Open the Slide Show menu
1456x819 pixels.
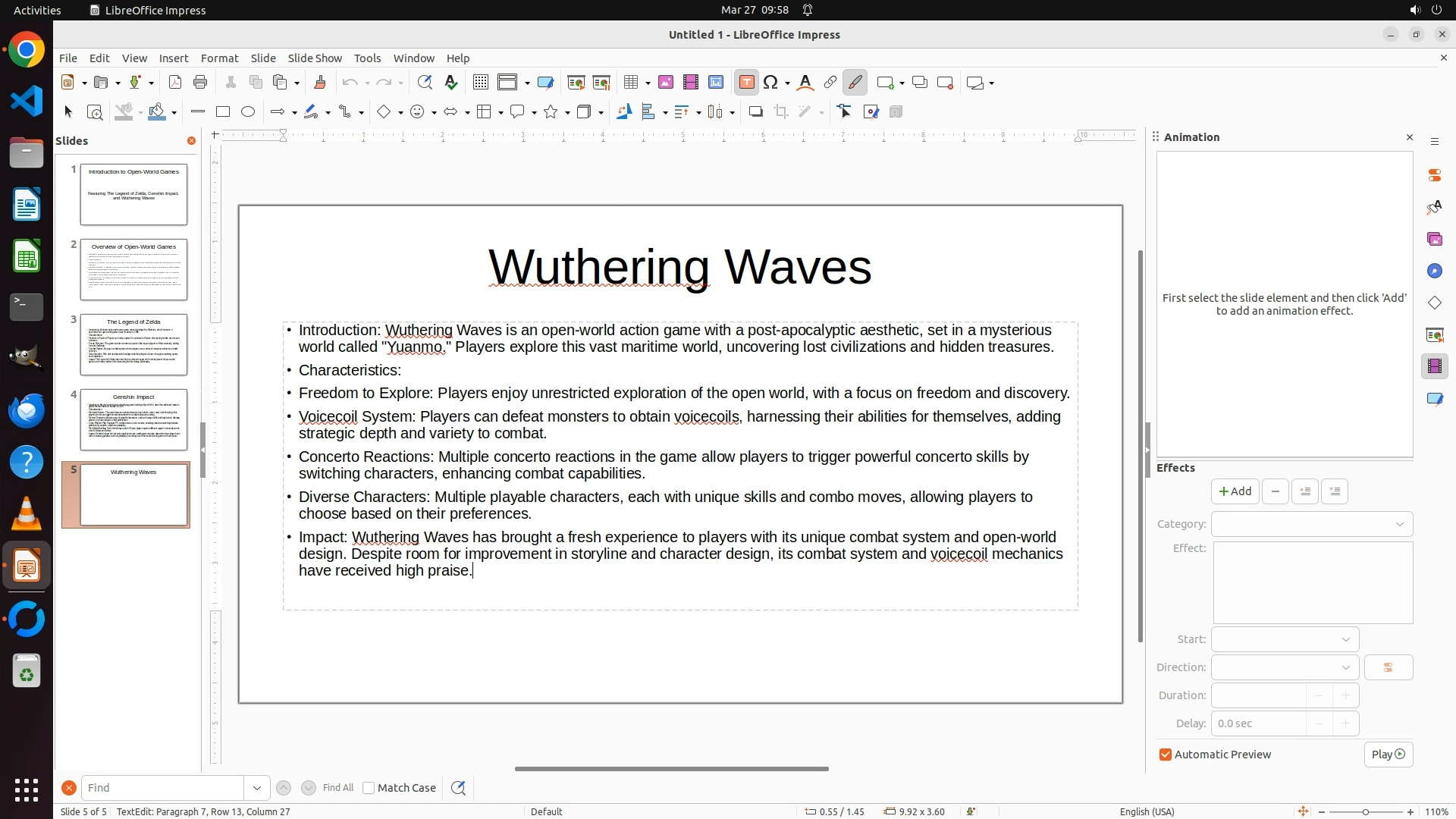point(315,58)
